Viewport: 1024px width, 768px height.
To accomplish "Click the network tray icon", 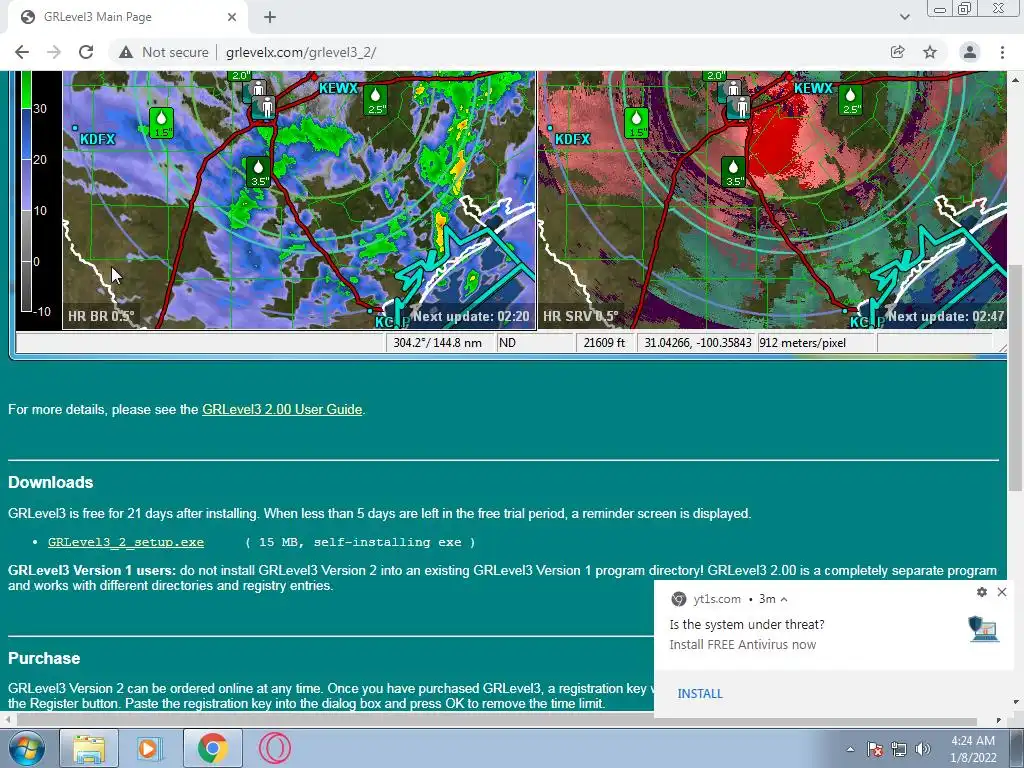I will pos(899,749).
